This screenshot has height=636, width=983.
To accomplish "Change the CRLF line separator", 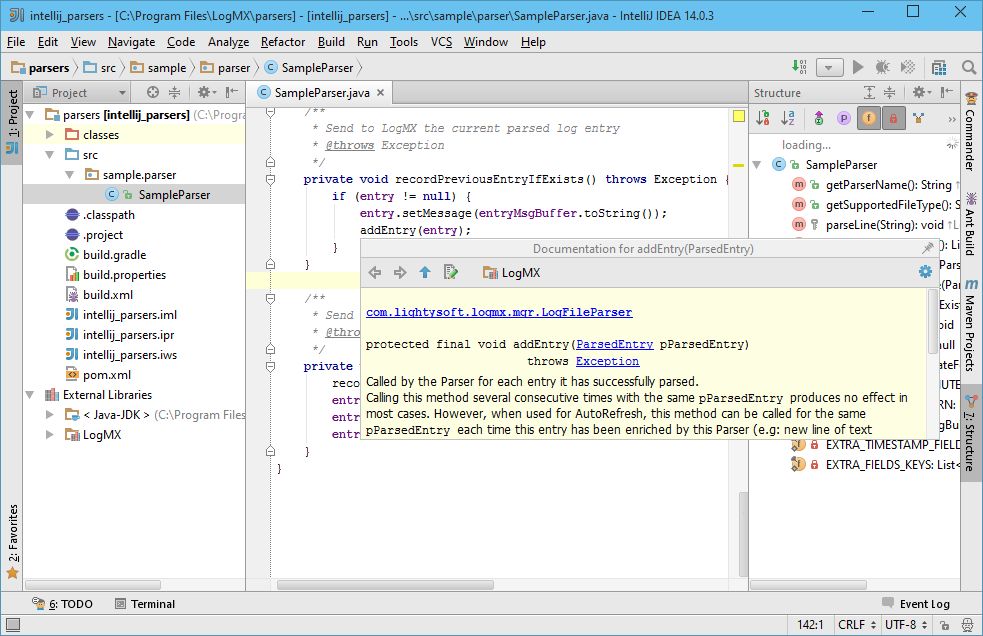I will [856, 625].
